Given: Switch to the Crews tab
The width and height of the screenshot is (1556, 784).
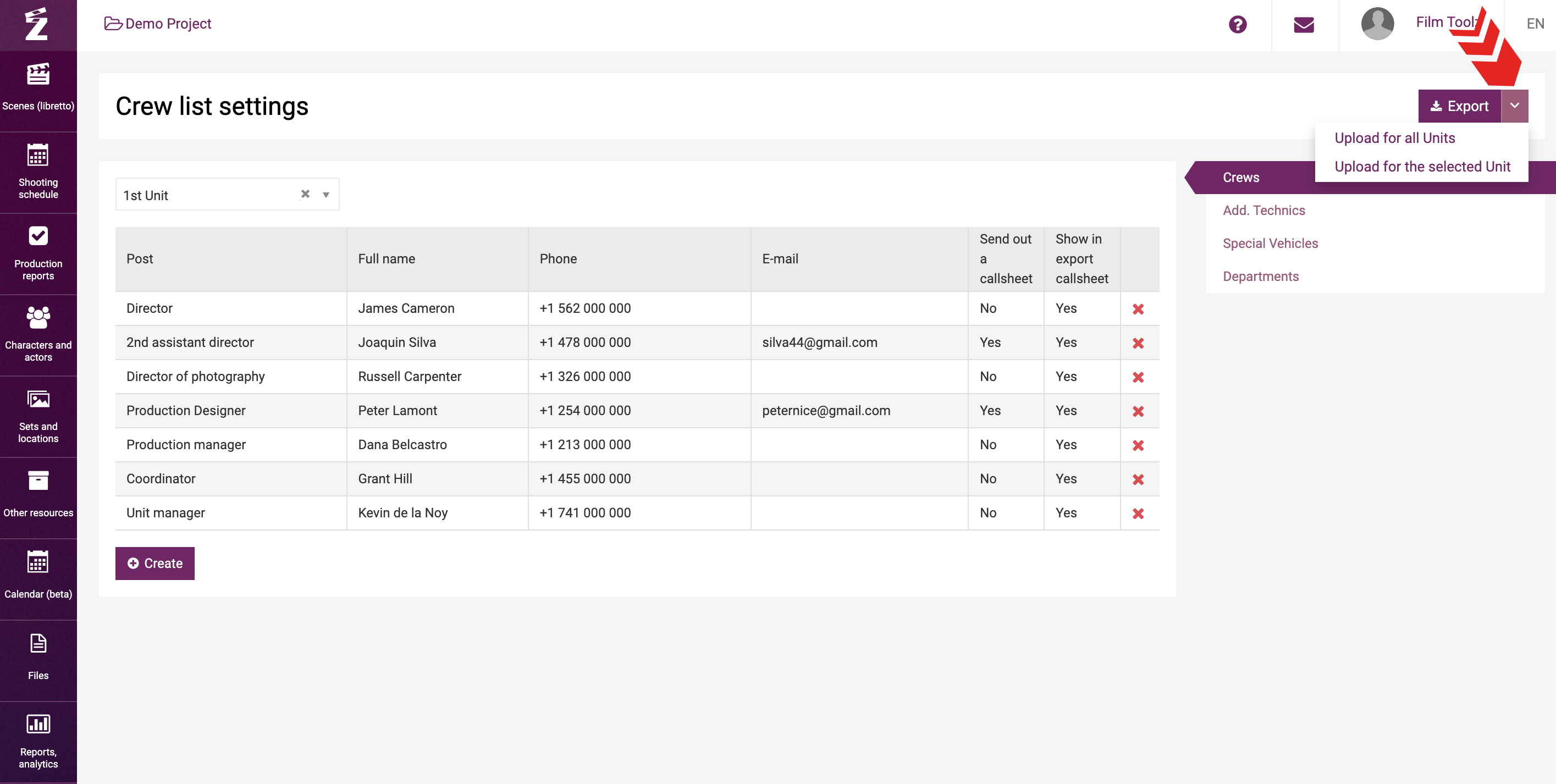Looking at the screenshot, I should click(1241, 177).
